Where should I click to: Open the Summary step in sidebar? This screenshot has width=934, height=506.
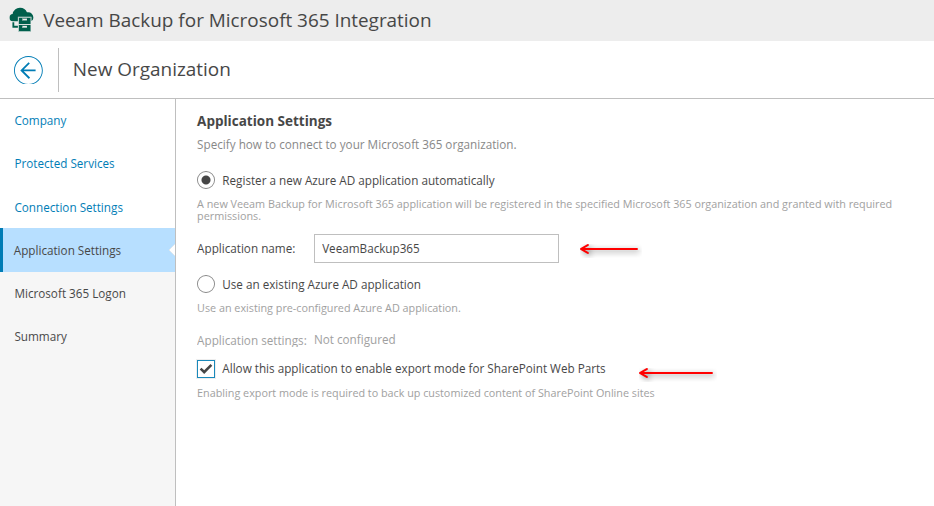point(41,337)
